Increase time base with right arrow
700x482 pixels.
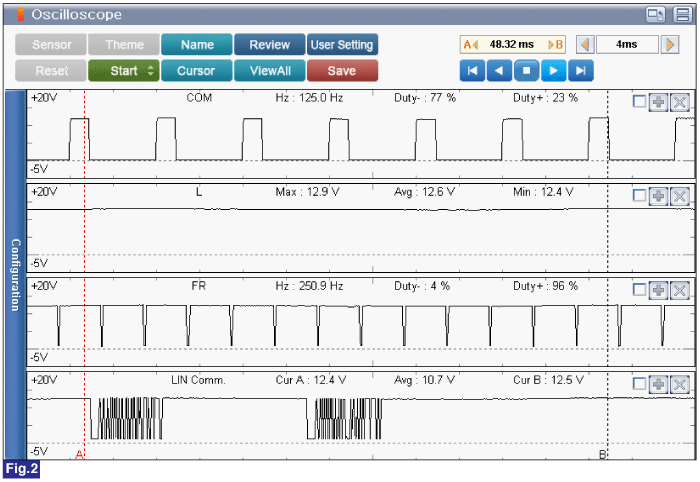[670, 45]
